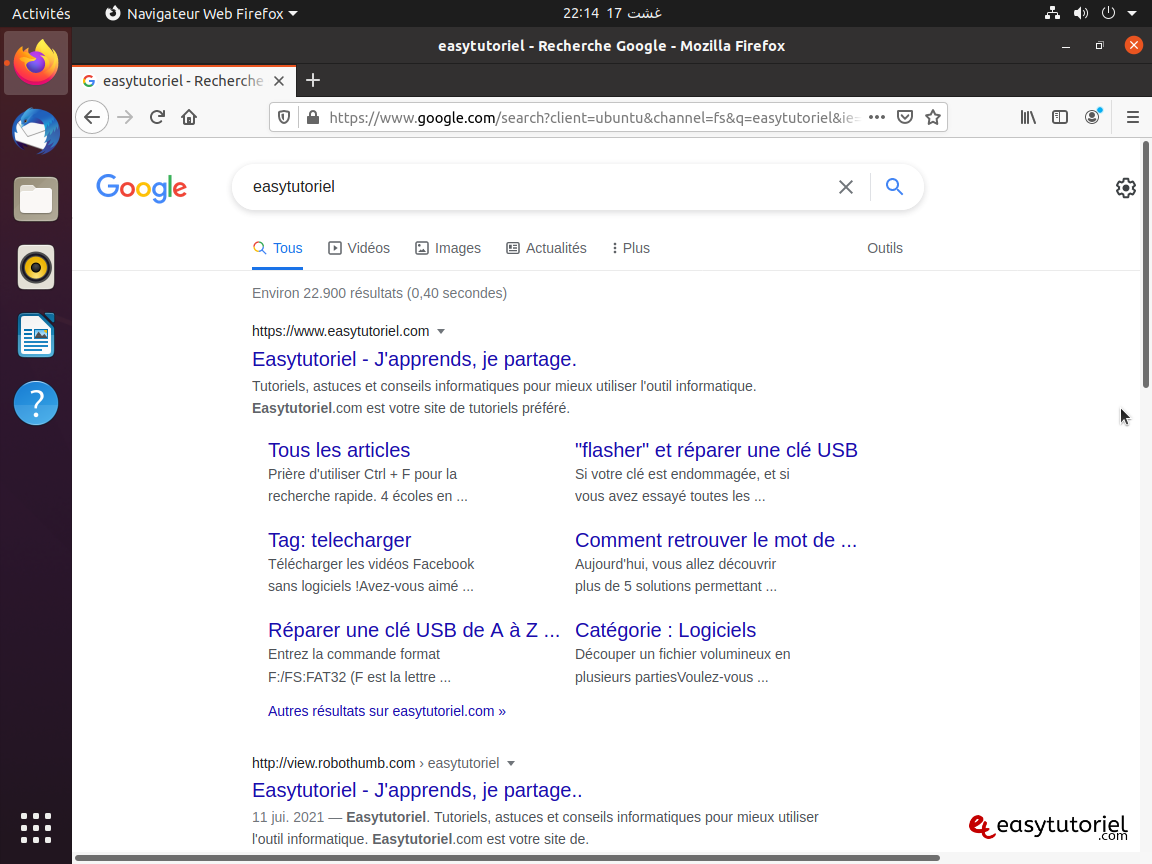Open Rhythmbox music player in dock
The image size is (1152, 864).
(36, 267)
